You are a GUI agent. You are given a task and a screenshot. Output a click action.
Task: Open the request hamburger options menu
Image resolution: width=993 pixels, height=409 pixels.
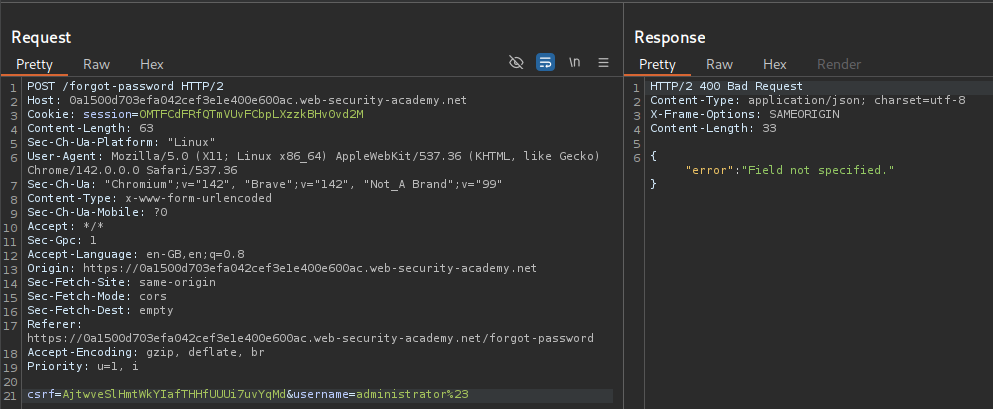click(603, 62)
